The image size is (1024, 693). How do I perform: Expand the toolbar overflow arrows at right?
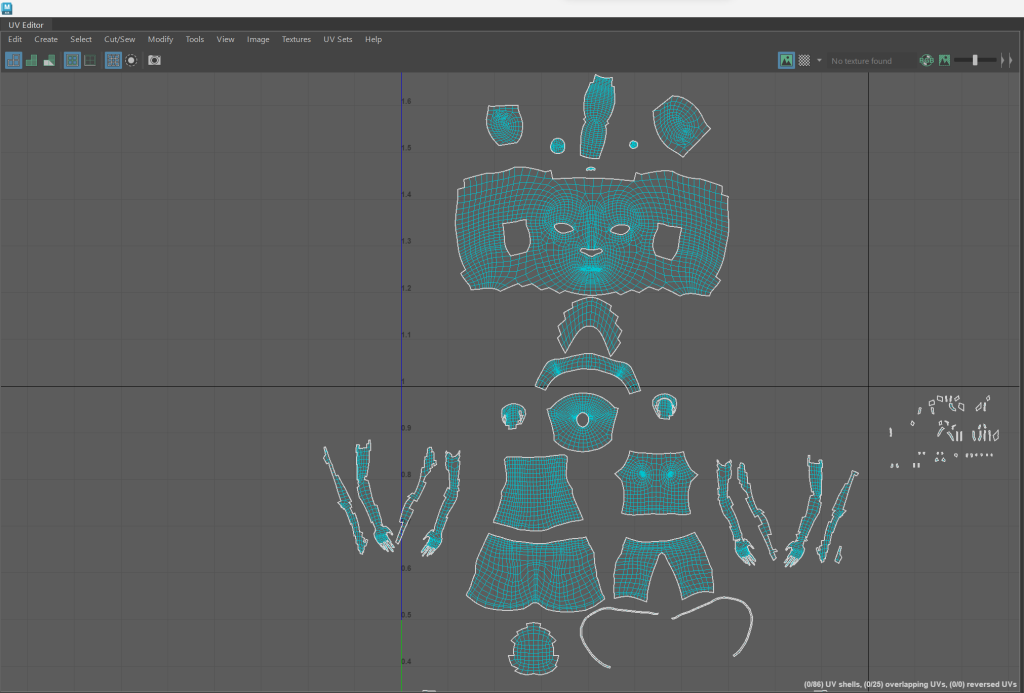coord(1007,61)
